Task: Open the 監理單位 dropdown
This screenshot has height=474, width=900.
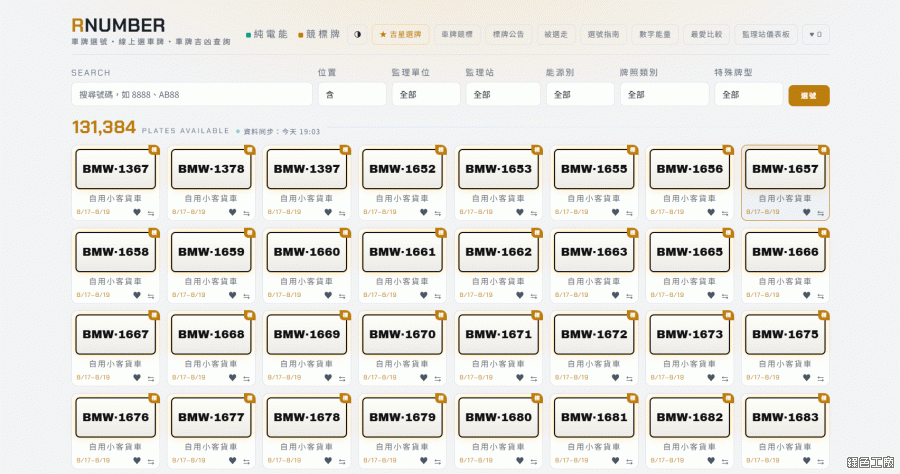Action: point(426,95)
